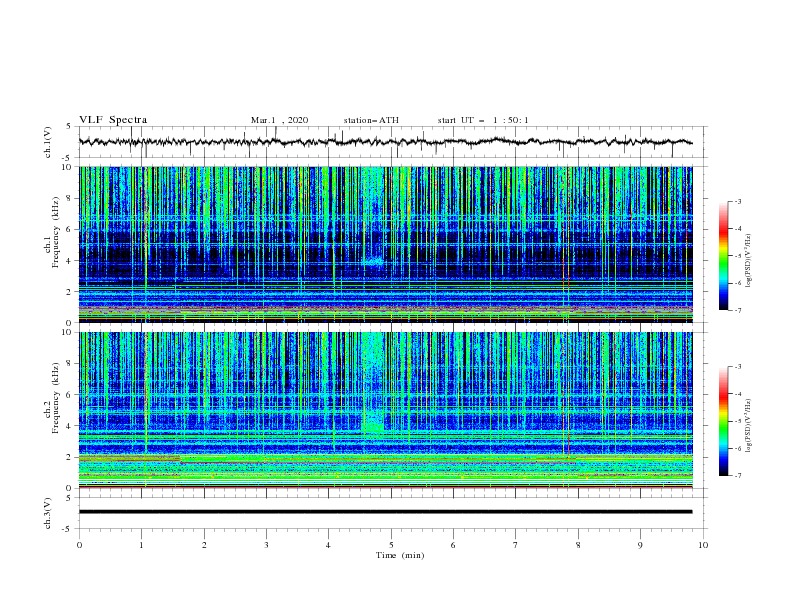The width and height of the screenshot is (792, 612).
Task: Click time axis tick label '5'
Action: (391, 545)
